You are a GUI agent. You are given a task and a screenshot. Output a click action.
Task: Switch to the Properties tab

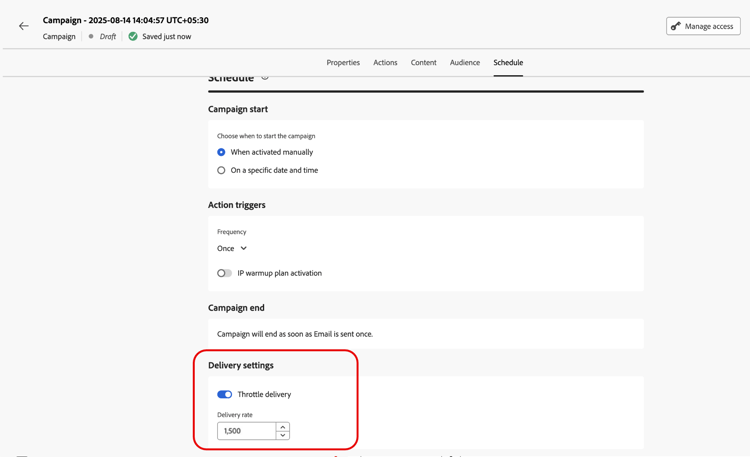pyautogui.click(x=343, y=62)
